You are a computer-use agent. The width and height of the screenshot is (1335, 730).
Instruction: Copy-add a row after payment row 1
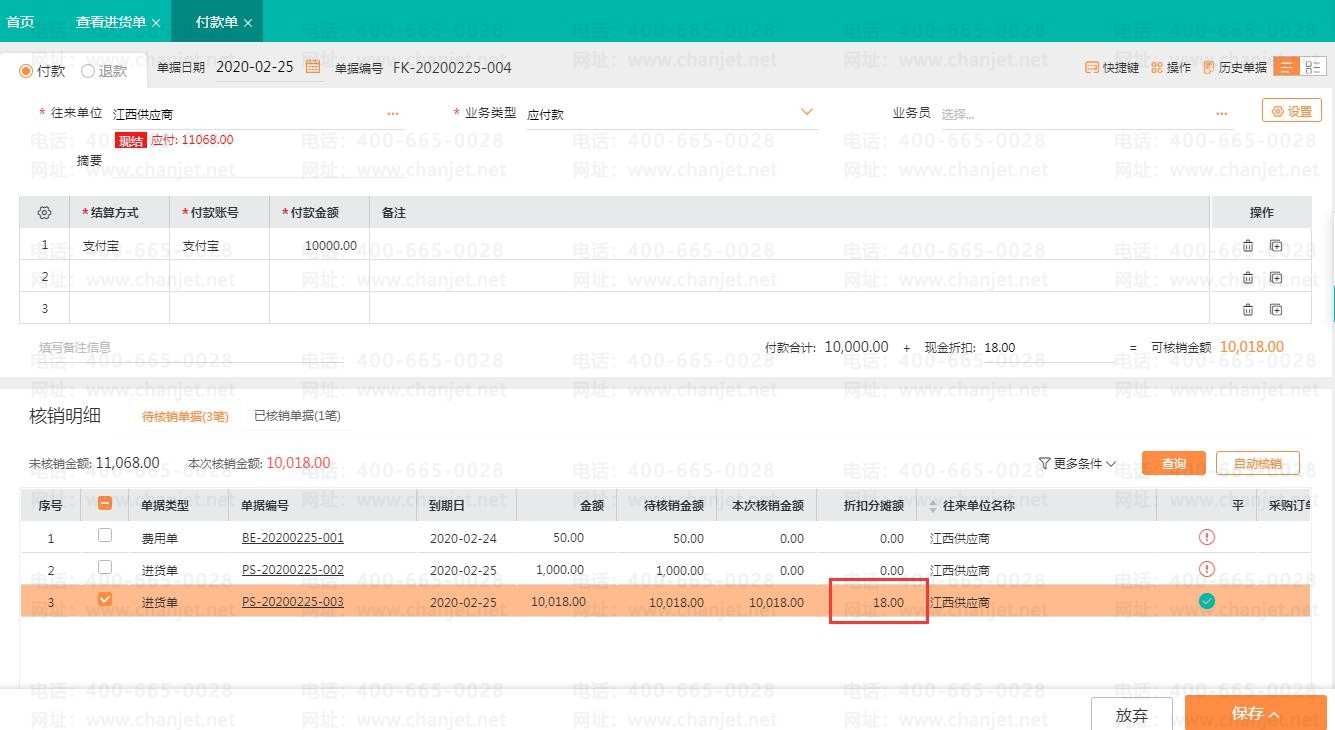coord(1276,245)
